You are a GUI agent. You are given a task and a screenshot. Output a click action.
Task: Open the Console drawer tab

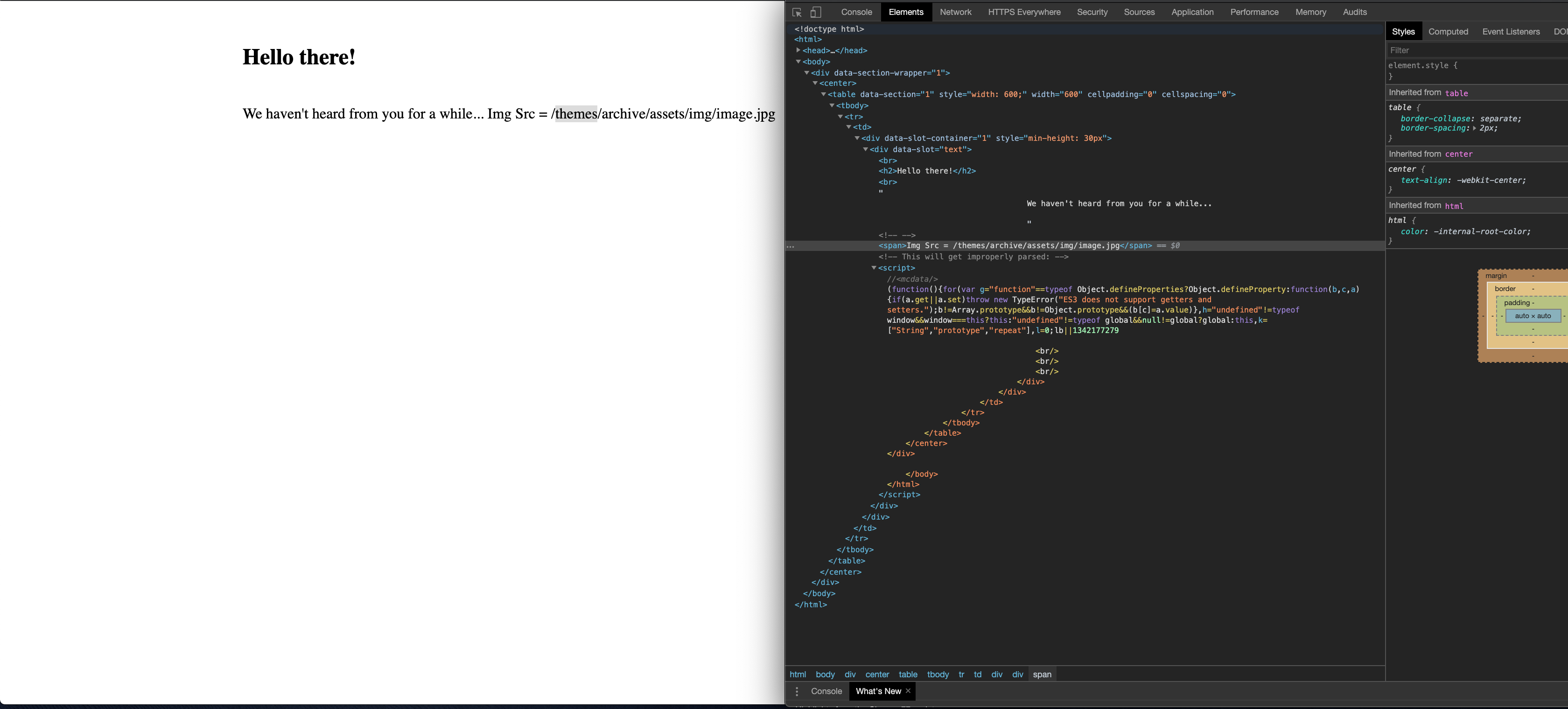coord(826,691)
